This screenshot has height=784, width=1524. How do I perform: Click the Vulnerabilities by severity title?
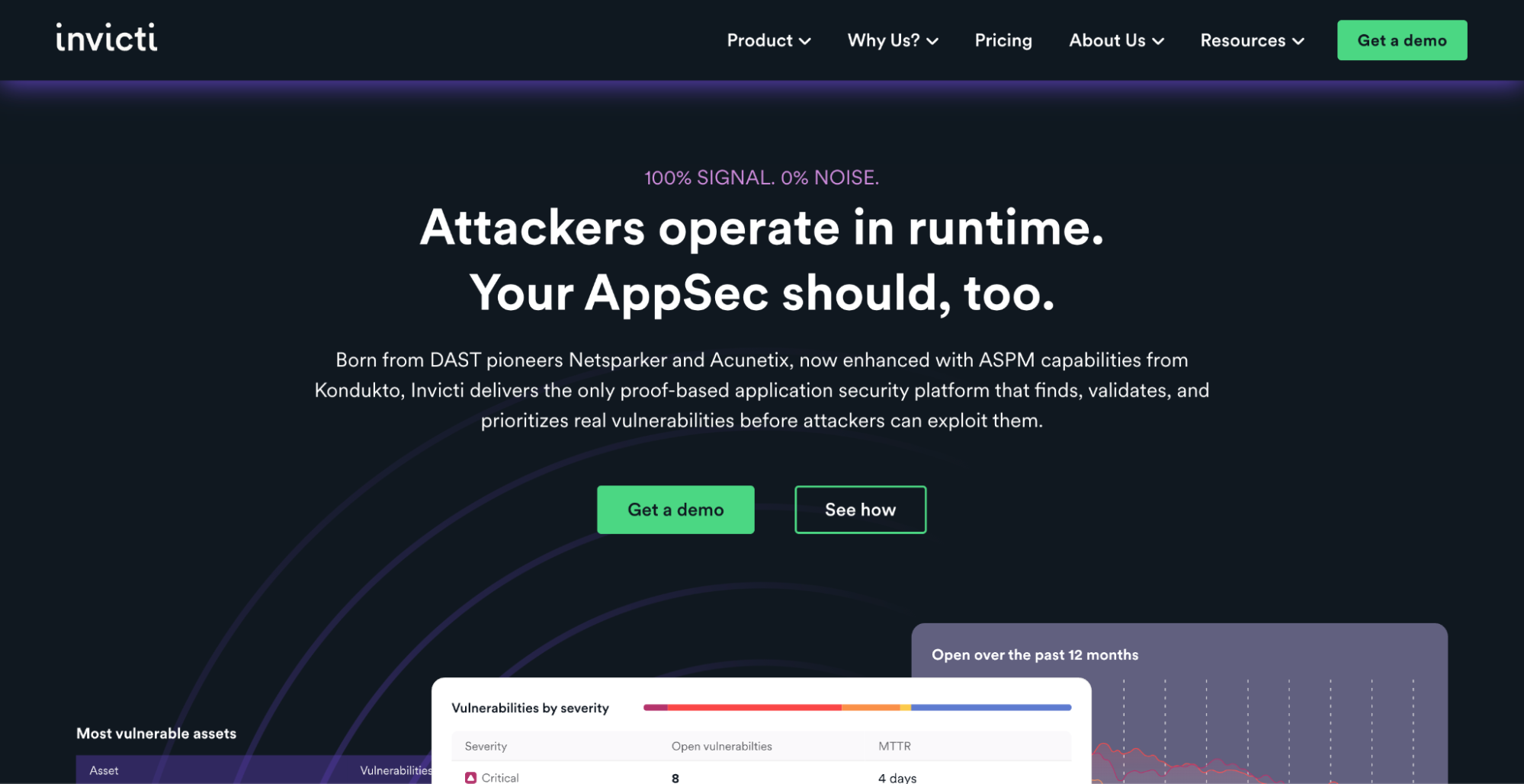click(530, 709)
